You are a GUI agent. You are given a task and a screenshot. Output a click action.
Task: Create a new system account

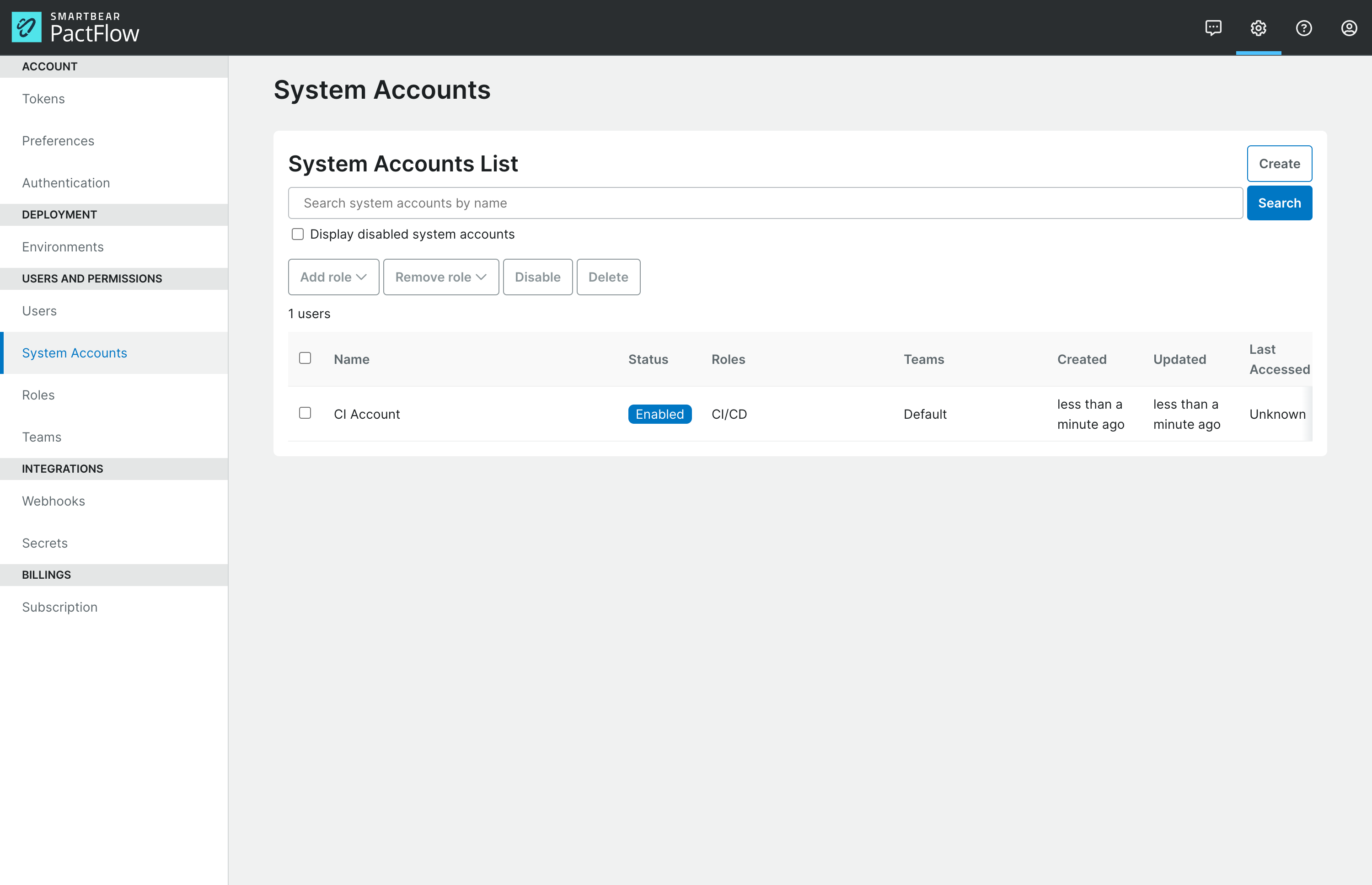(1279, 163)
